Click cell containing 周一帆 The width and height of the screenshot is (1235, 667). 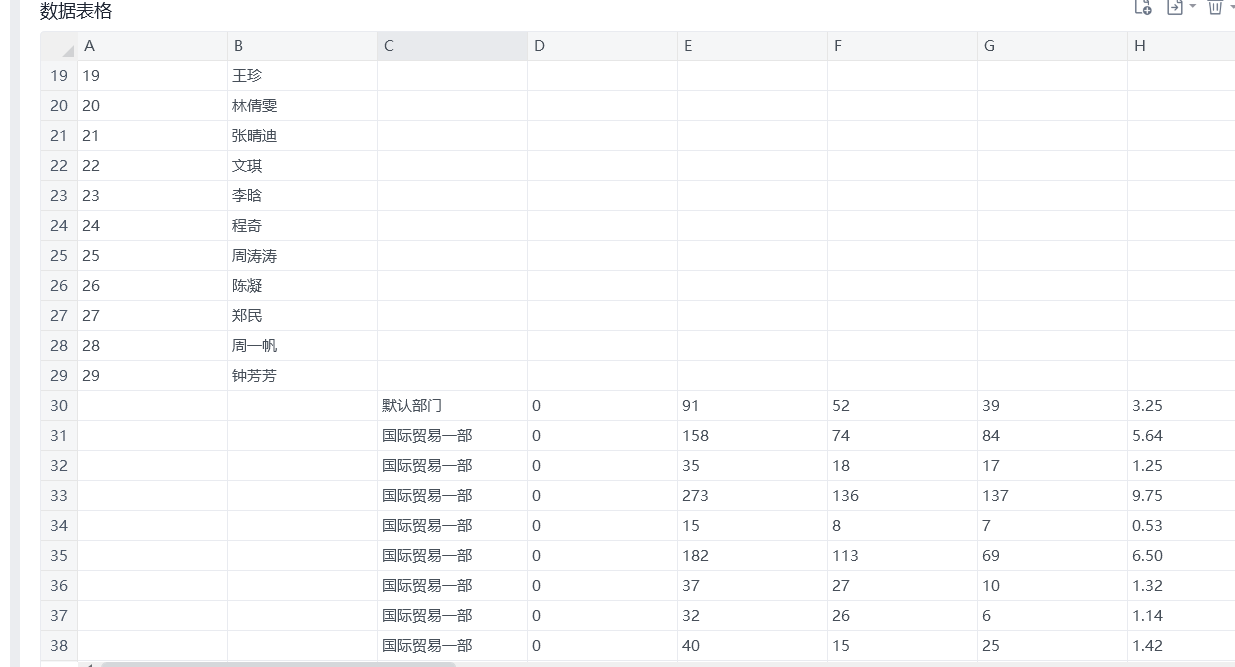point(303,346)
